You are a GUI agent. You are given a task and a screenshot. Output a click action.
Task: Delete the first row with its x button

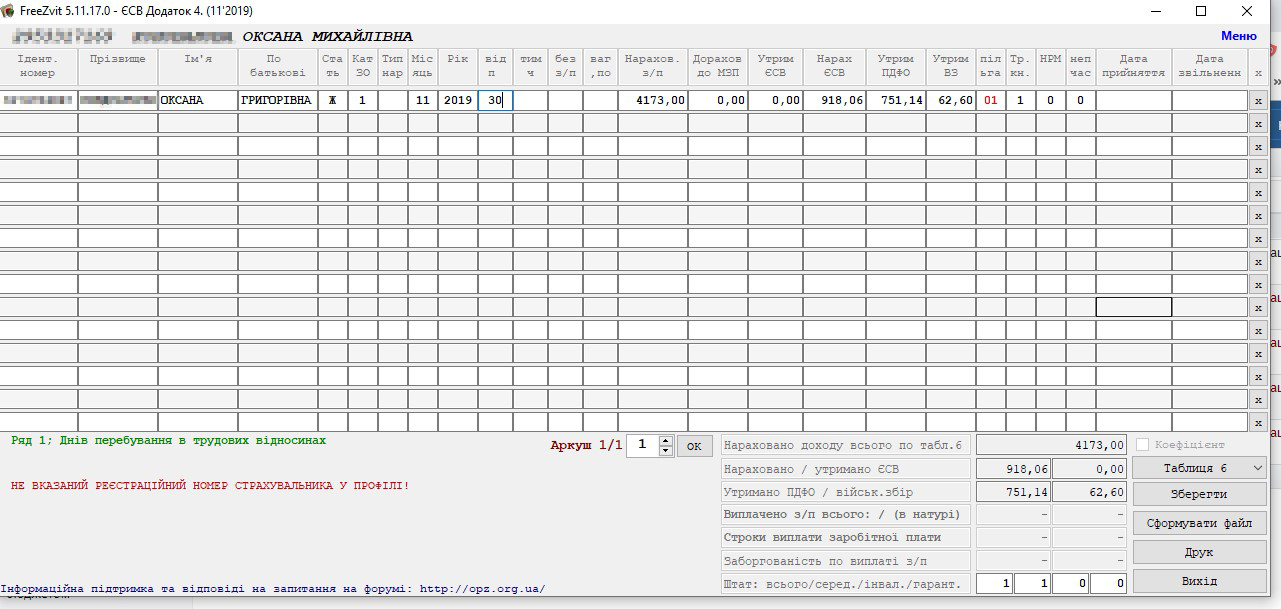coord(1258,100)
